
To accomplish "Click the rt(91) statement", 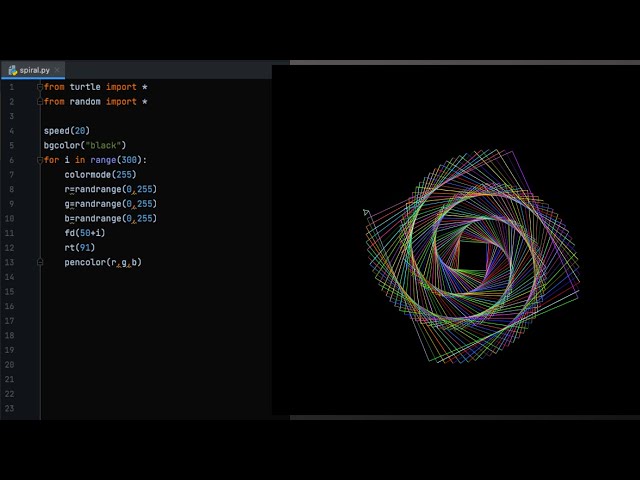I will tap(80, 247).
